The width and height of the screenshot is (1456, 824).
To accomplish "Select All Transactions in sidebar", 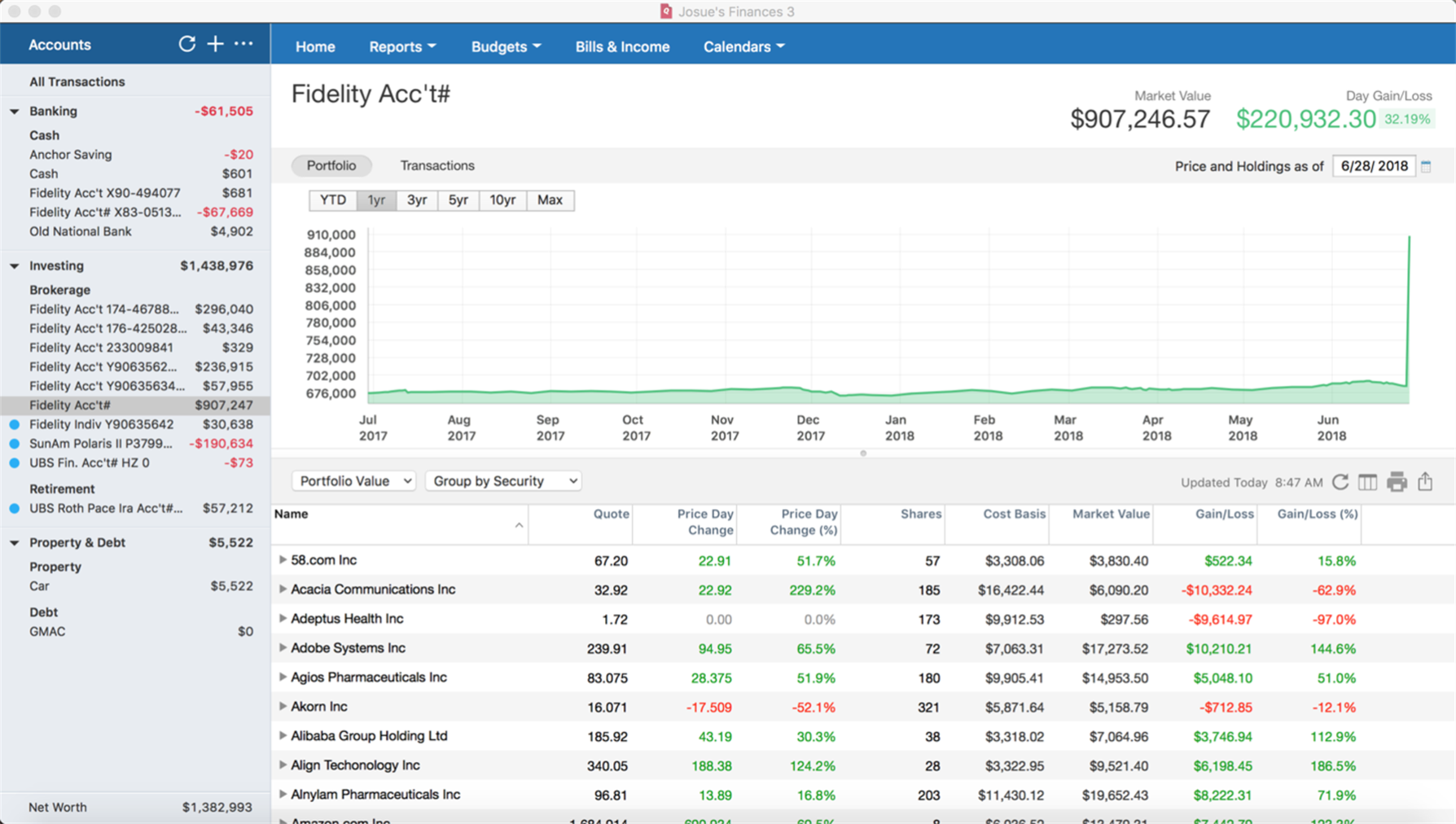I will point(77,81).
